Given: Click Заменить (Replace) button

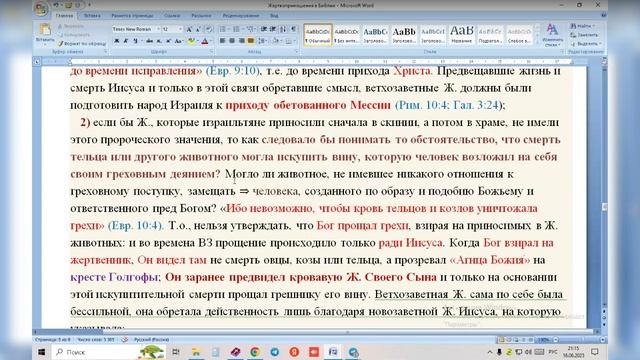Looking at the screenshot, I should click(584, 35).
